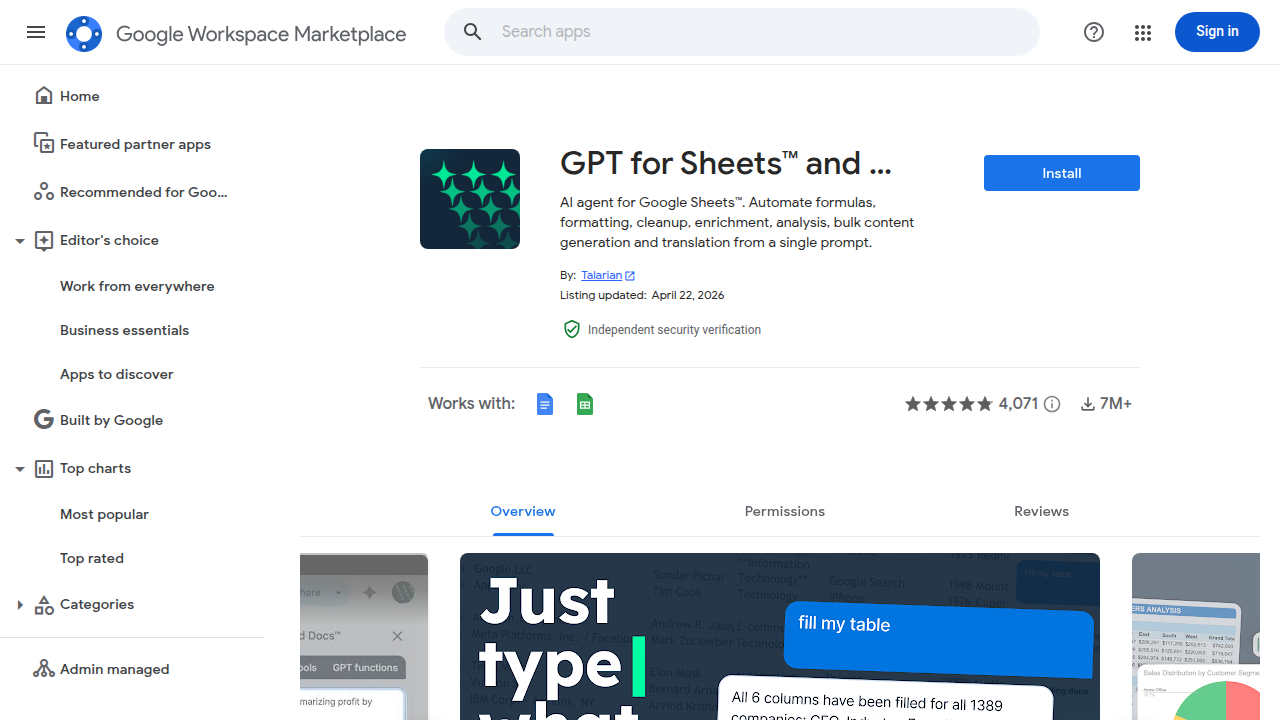Image resolution: width=1280 pixels, height=720 pixels.
Task: Click the GPT for Sheets app title
Action: (x=725, y=163)
